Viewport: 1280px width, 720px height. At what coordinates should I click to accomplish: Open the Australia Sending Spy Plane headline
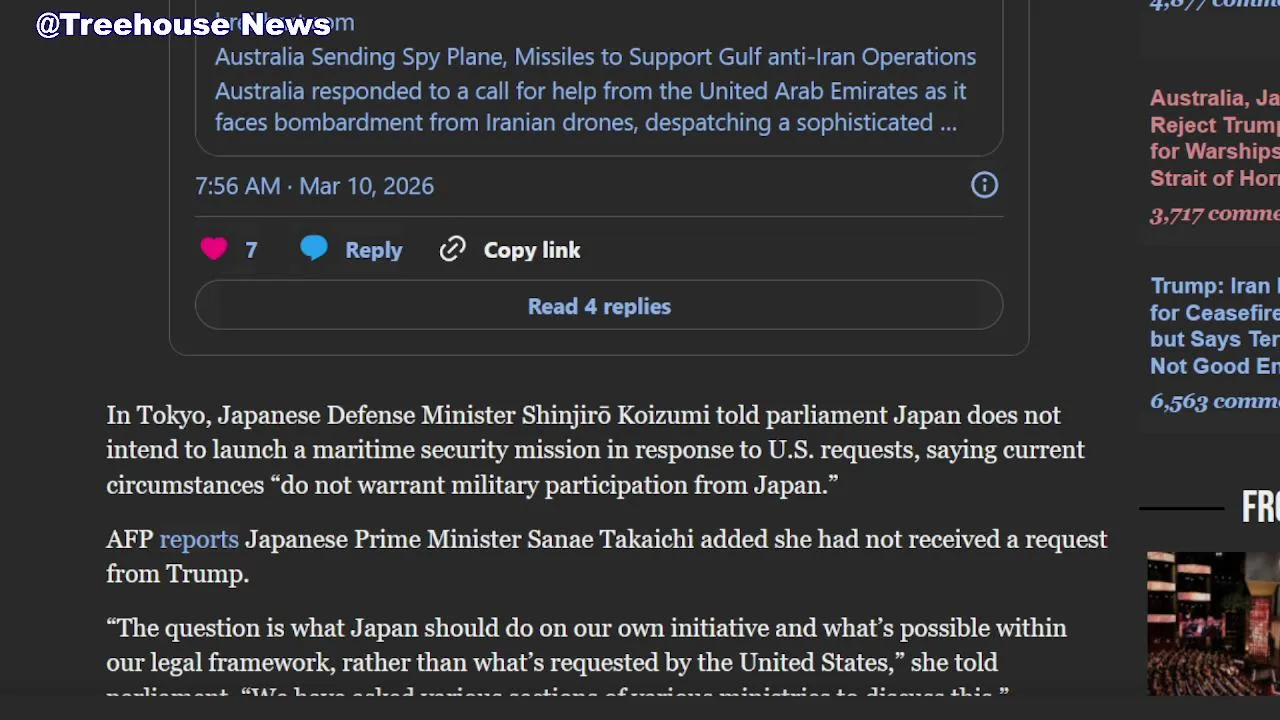click(595, 57)
